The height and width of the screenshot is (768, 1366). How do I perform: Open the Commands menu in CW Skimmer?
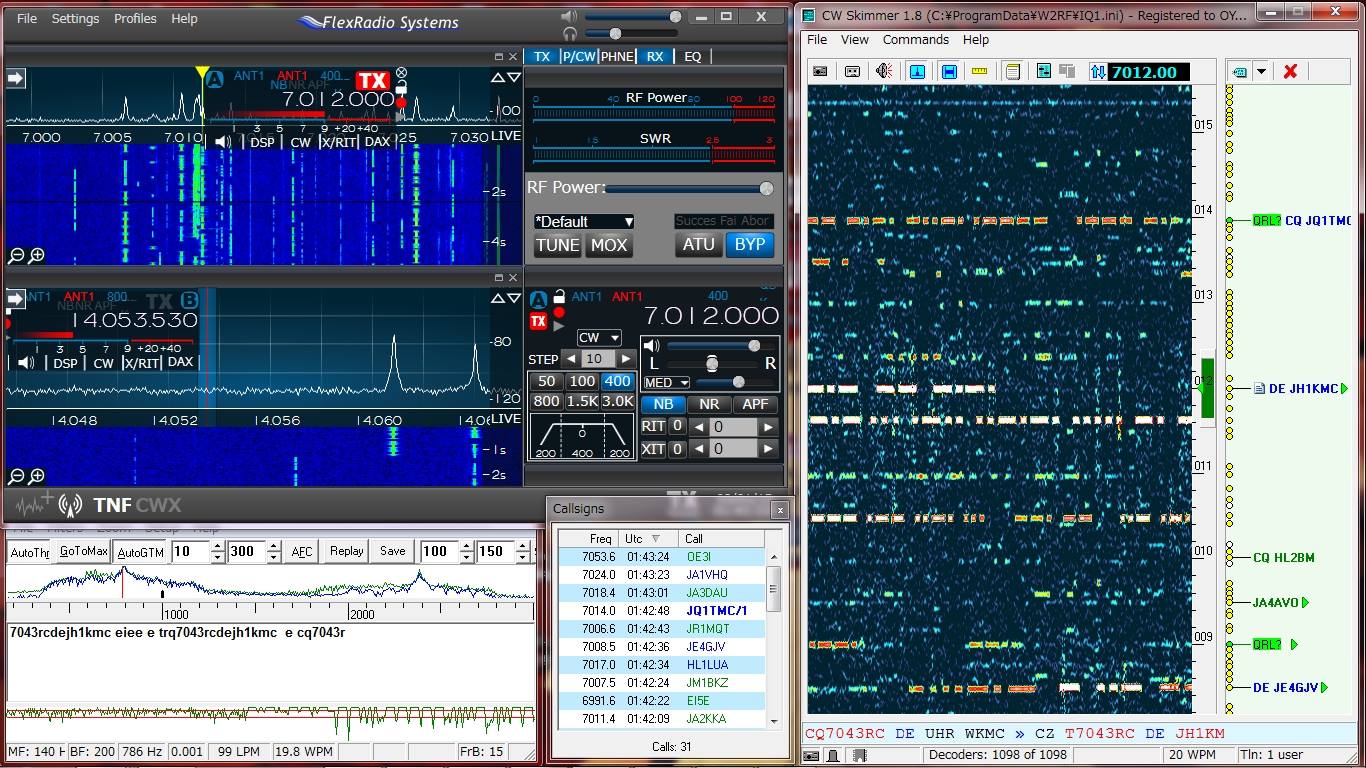pyautogui.click(x=915, y=40)
